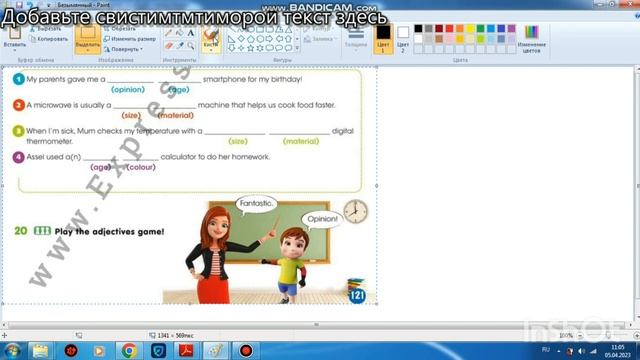640x360 pixels.
Task: Open the Rotate (Повернуть) dropdown
Action: 123,49
